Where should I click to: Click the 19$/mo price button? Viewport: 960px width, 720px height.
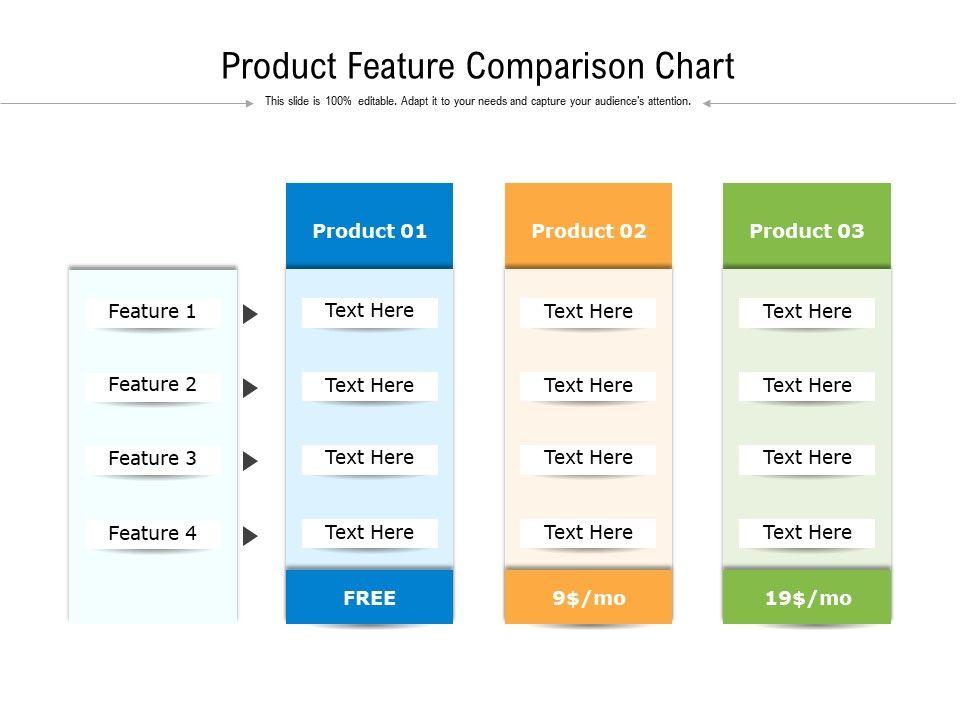[807, 597]
